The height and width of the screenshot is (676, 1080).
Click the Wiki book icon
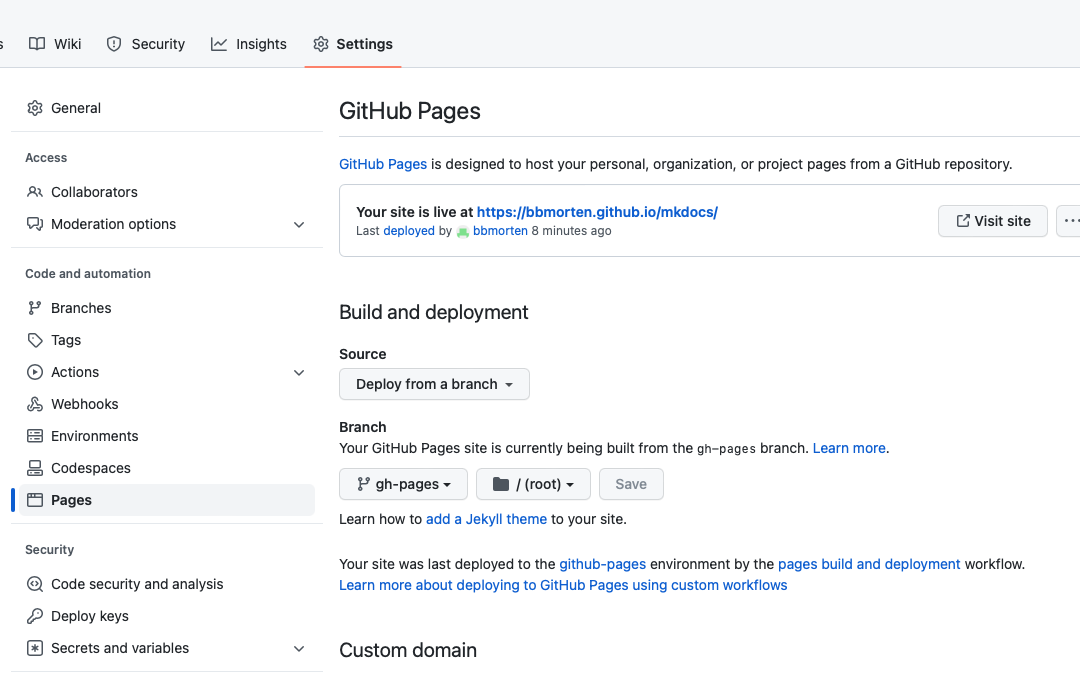coord(37,44)
